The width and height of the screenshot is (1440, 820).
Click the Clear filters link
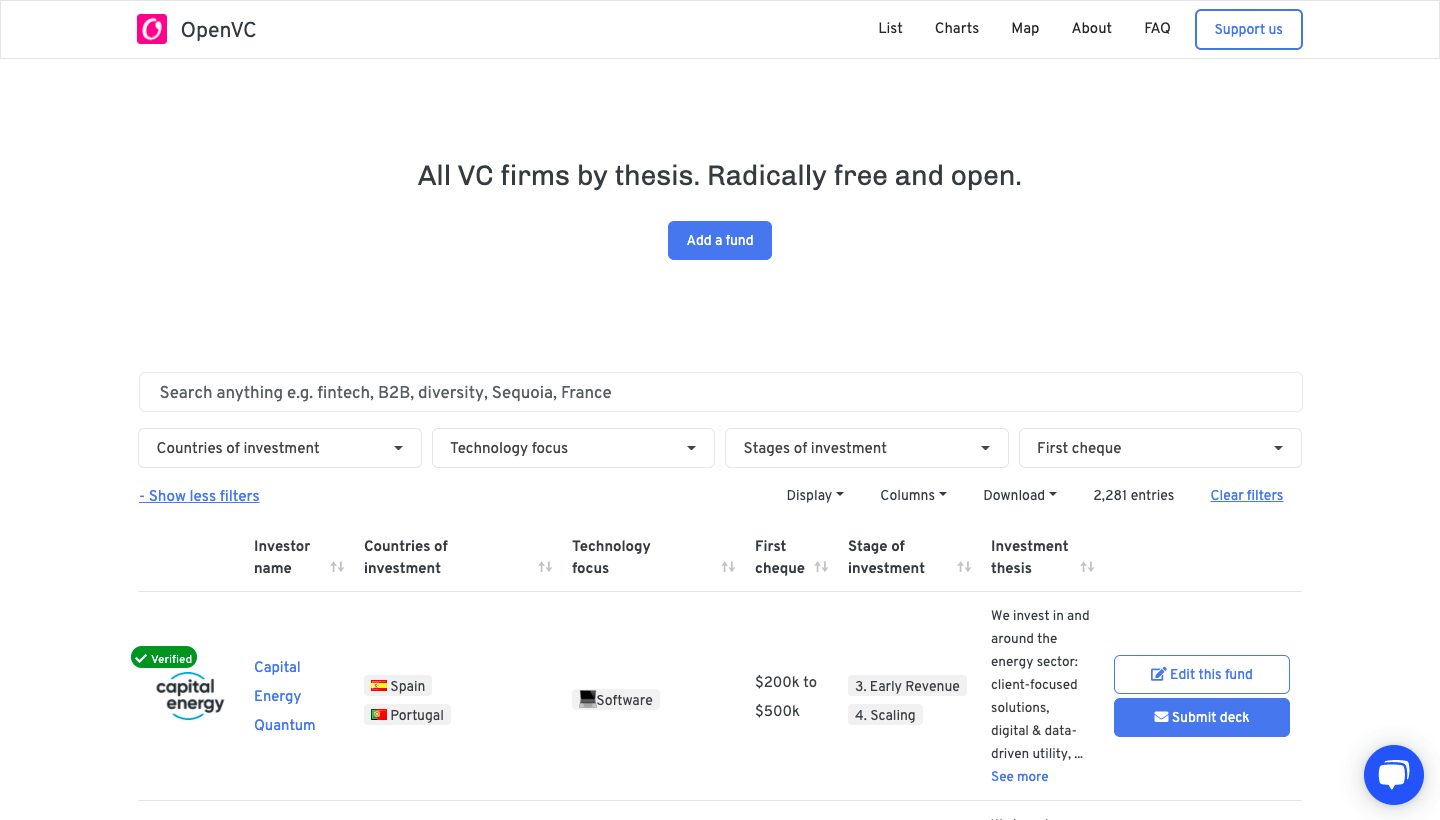pyautogui.click(x=1246, y=495)
